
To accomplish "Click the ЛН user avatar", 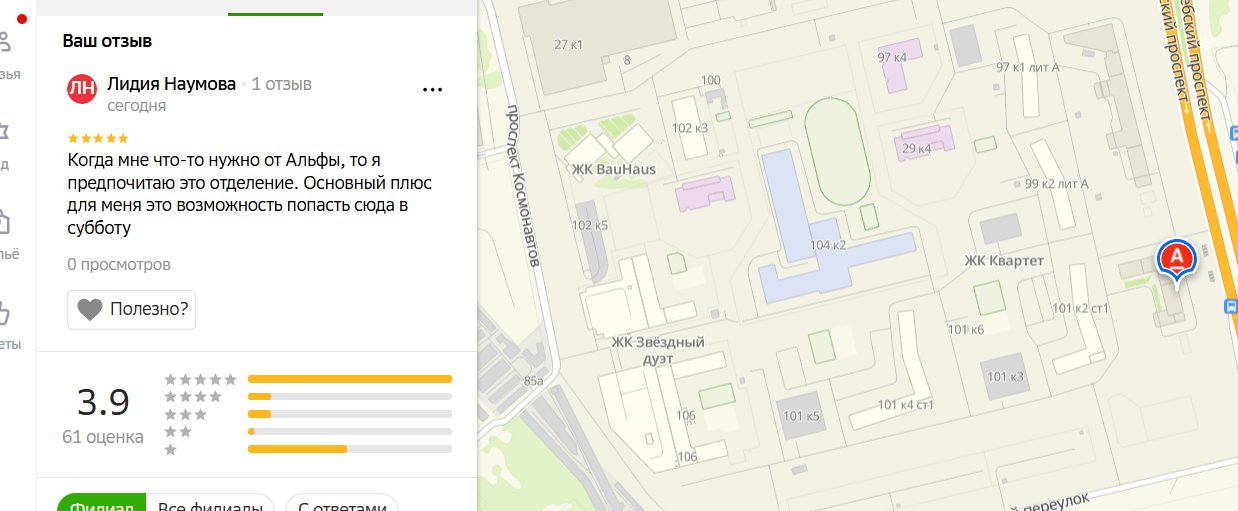I will 82,88.
